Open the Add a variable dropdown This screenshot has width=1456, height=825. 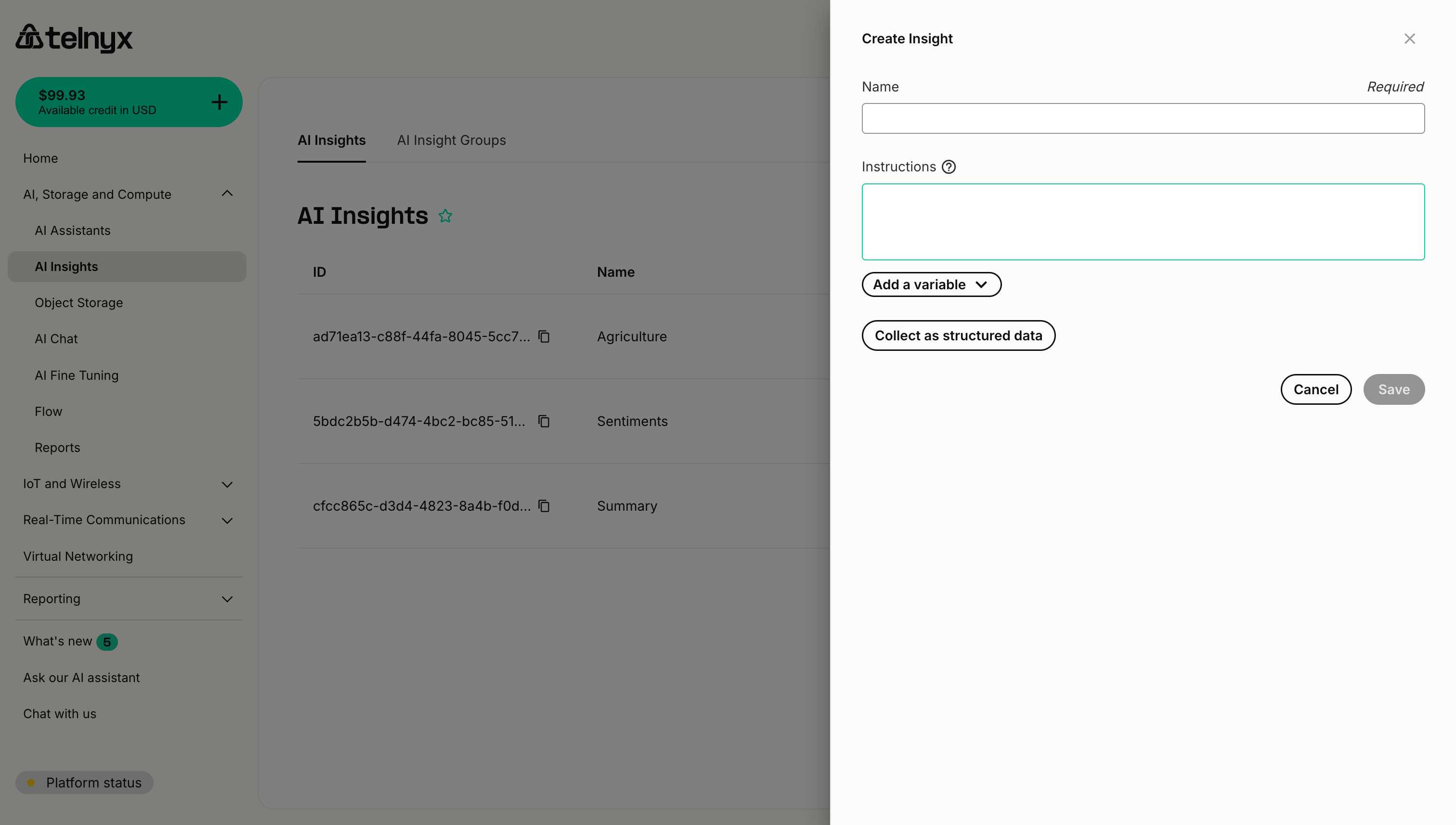(x=931, y=284)
